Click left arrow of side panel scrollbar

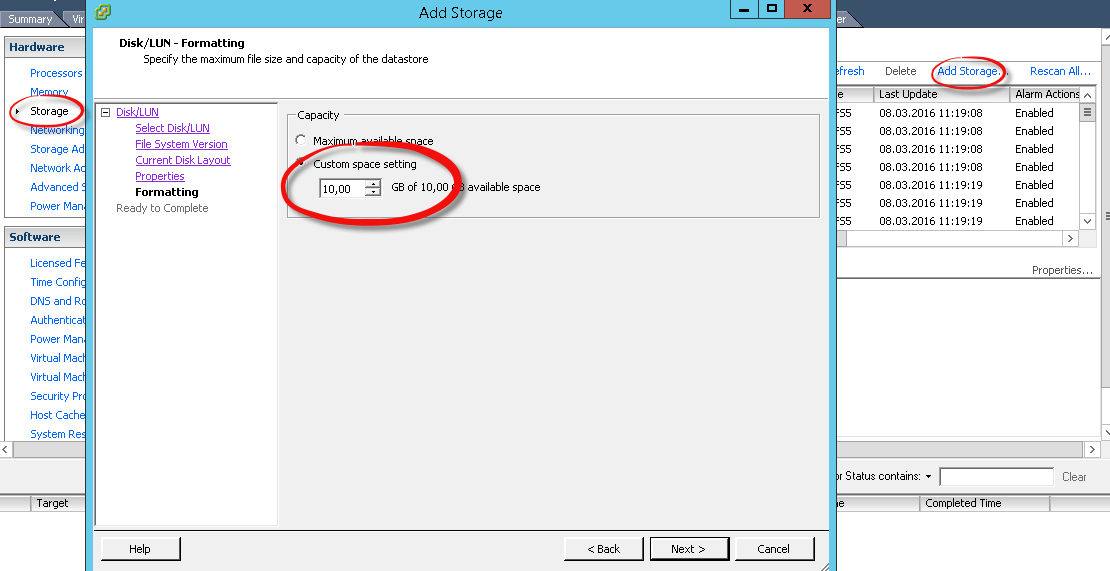[x=6, y=449]
